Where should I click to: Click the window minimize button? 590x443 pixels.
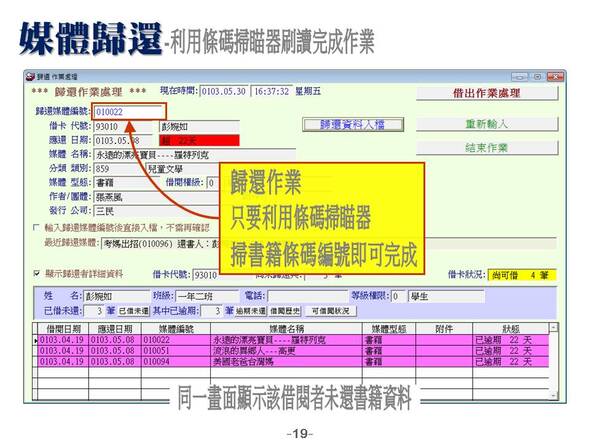[520, 77]
